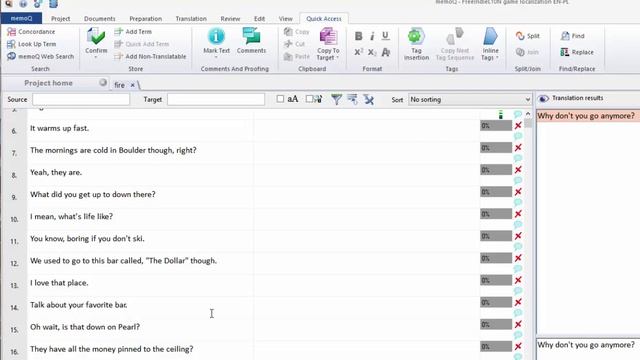Expand the Copy To Target dropdown arrow
Image resolution: width=640 pixels, height=360 pixels.
(338, 58)
